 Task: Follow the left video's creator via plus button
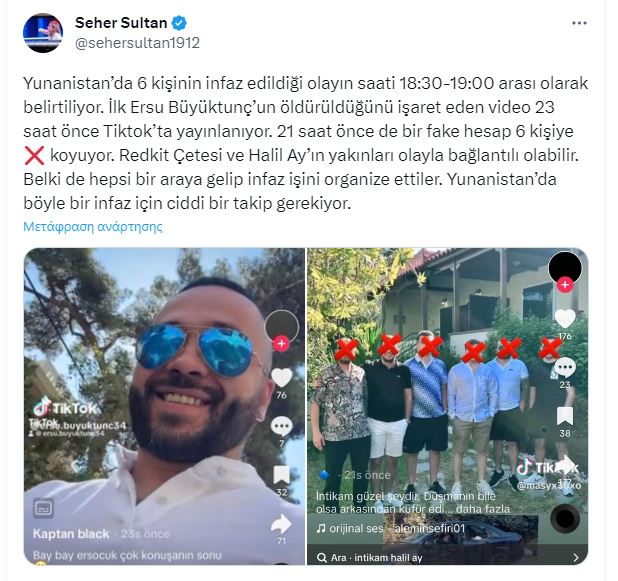tap(281, 343)
